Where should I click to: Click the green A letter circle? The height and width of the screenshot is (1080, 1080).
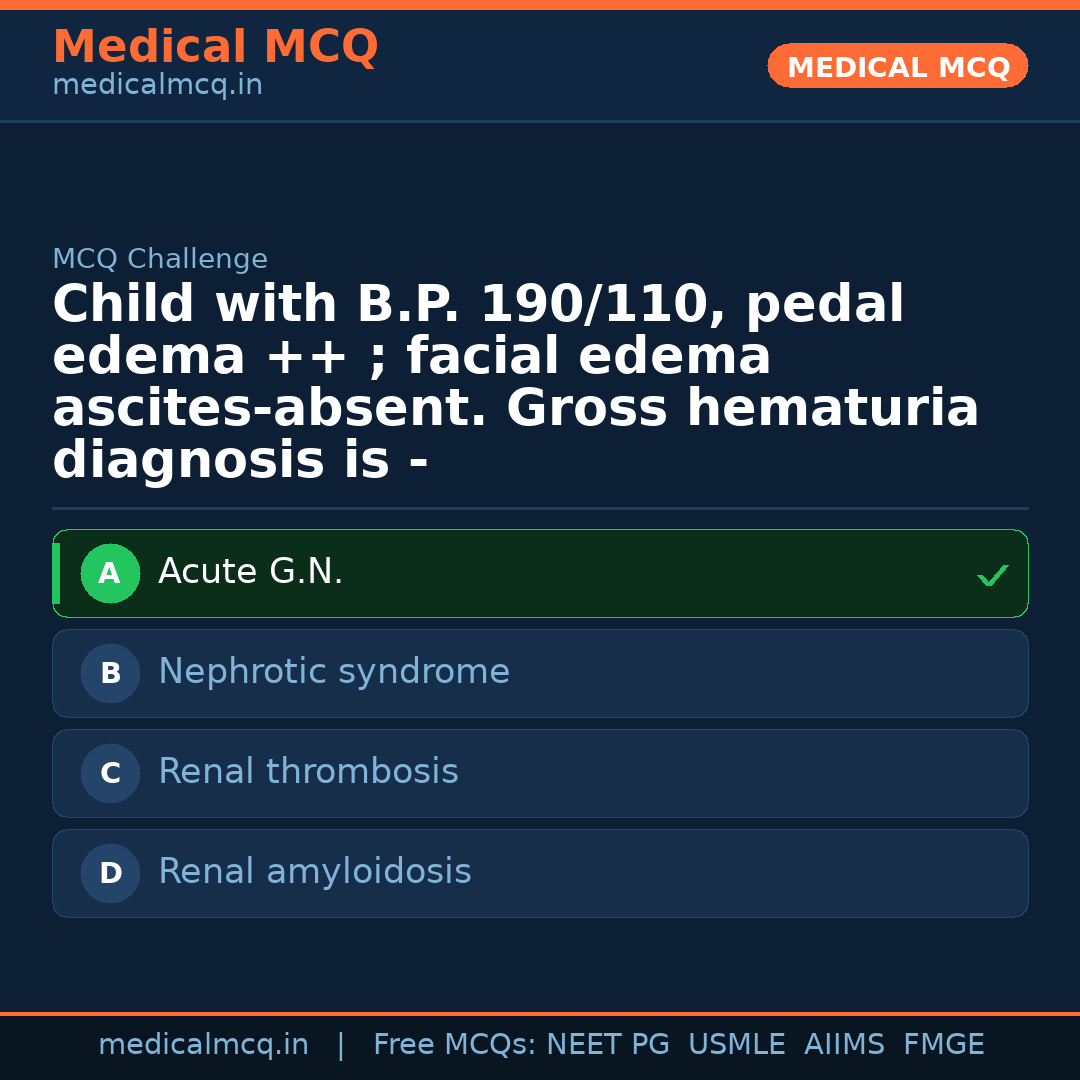tap(110, 574)
